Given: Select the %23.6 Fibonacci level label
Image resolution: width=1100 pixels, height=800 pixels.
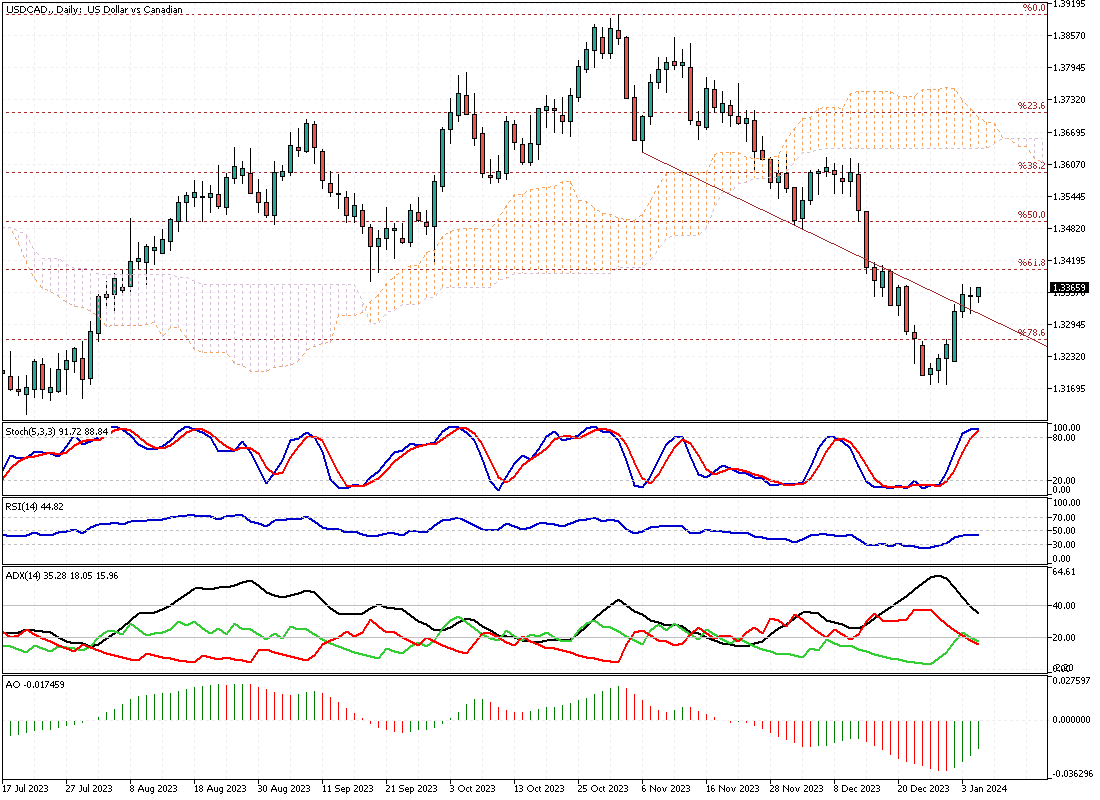Looking at the screenshot, I should (1031, 105).
